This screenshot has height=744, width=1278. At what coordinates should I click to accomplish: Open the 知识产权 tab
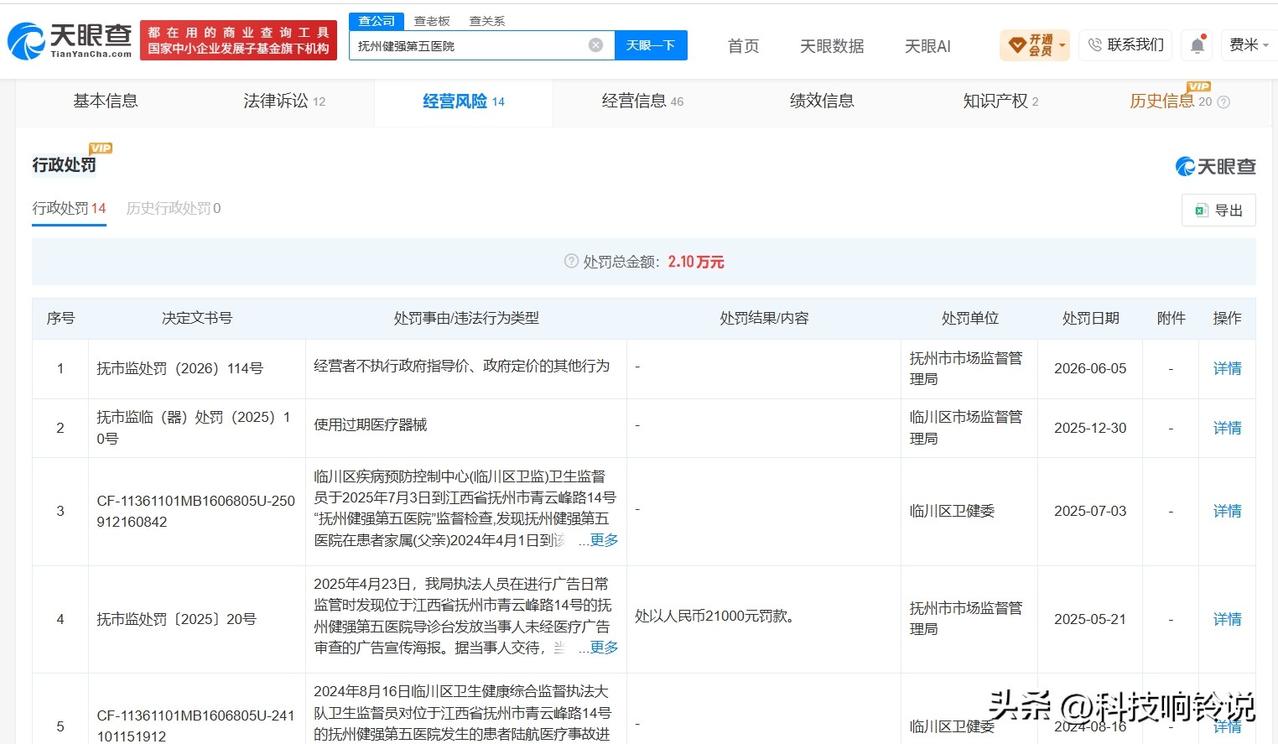pyautogui.click(x=1000, y=101)
